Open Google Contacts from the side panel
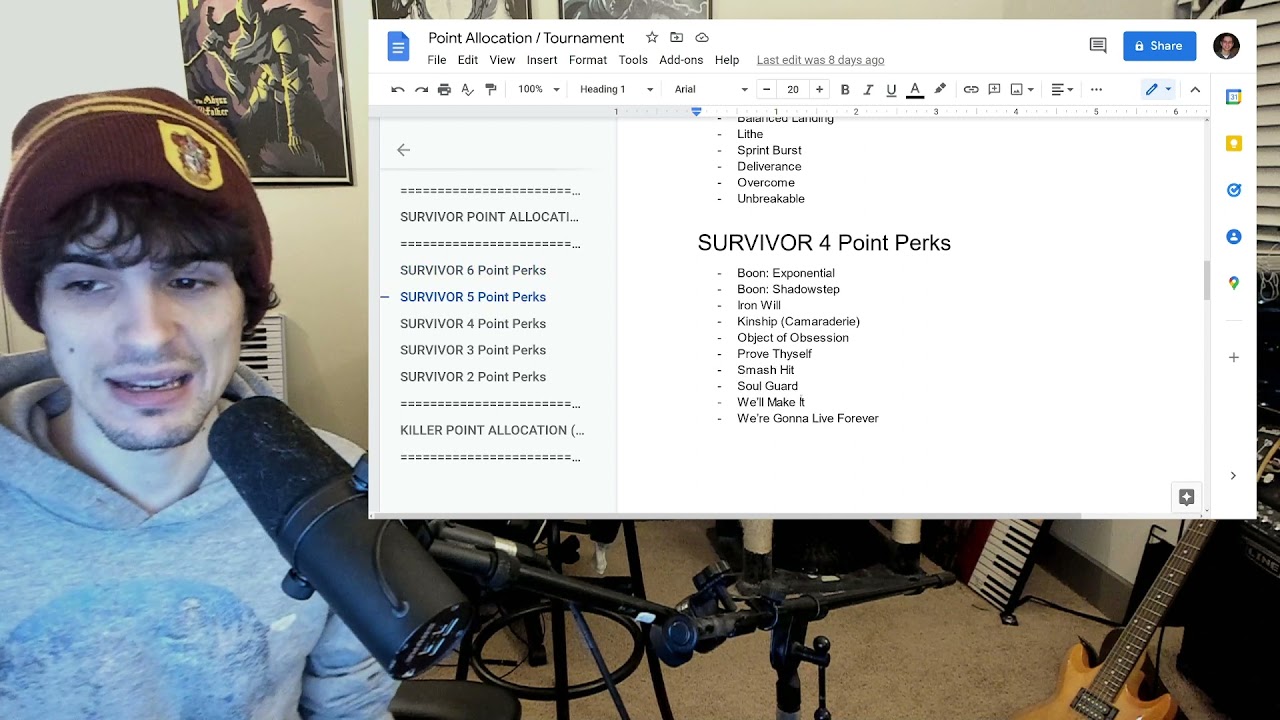Screen dimensions: 1280x720 pos(1233,236)
